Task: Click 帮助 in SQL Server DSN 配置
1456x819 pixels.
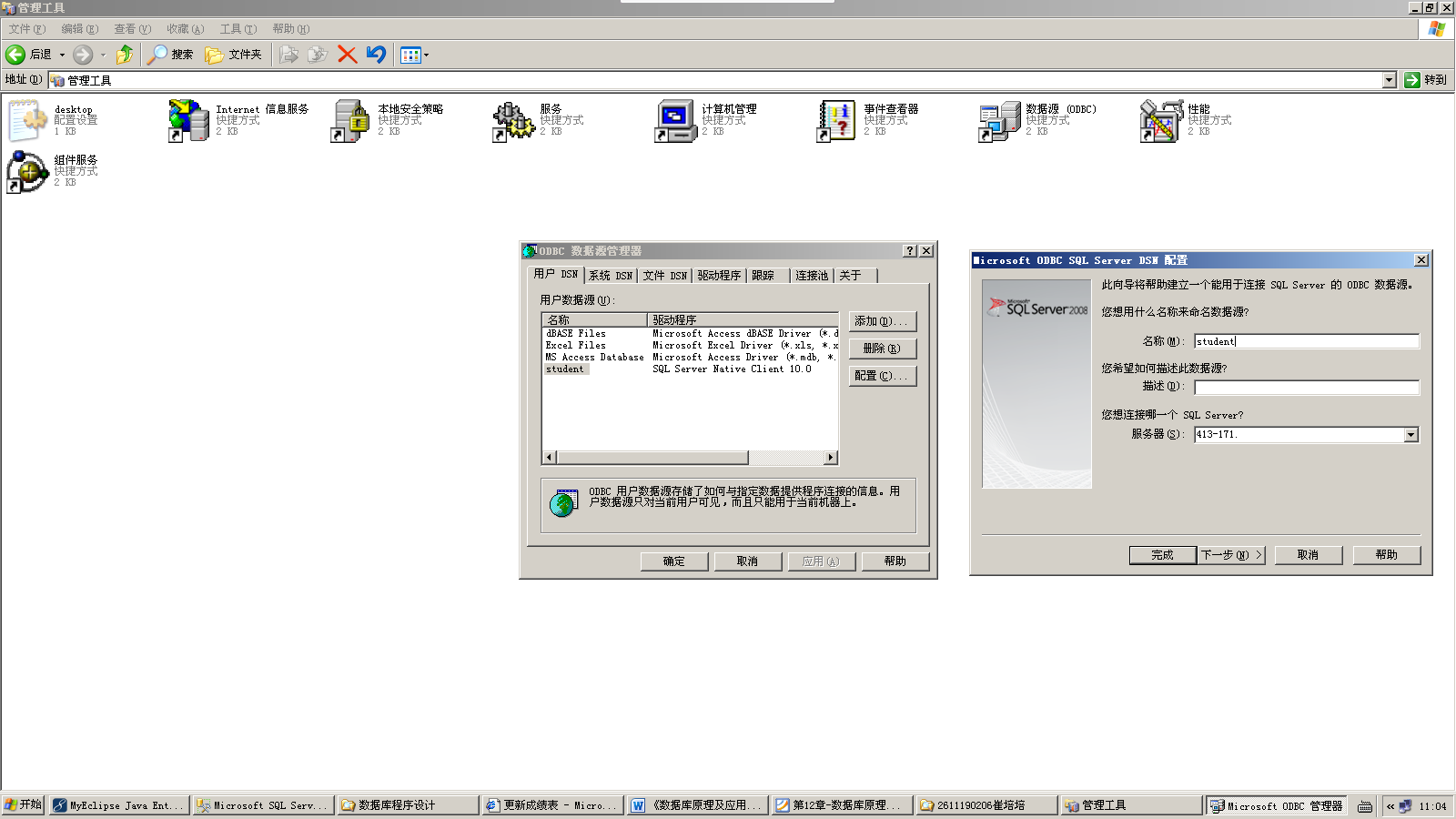Action: 1387,555
